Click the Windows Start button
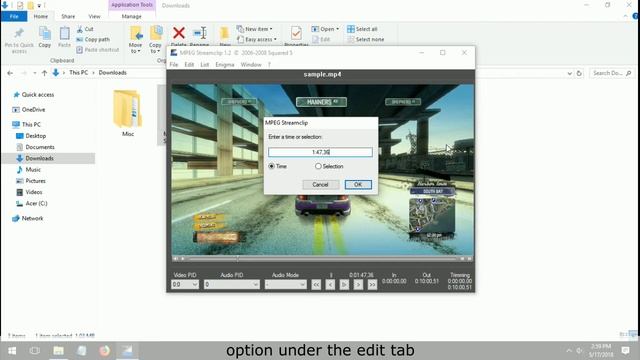This screenshot has width=640, height=360. [12, 351]
